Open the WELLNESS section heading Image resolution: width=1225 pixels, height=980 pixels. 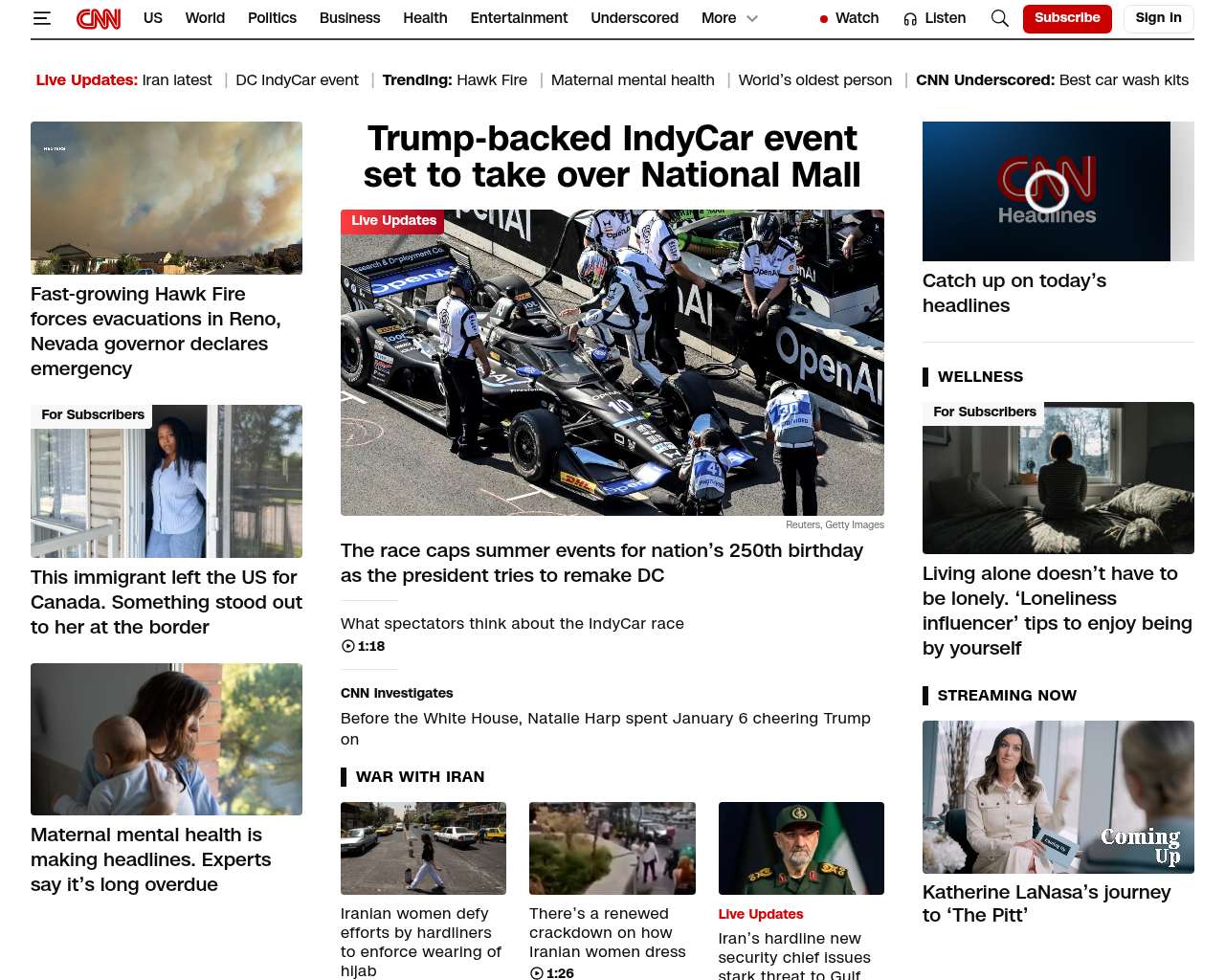point(981,377)
